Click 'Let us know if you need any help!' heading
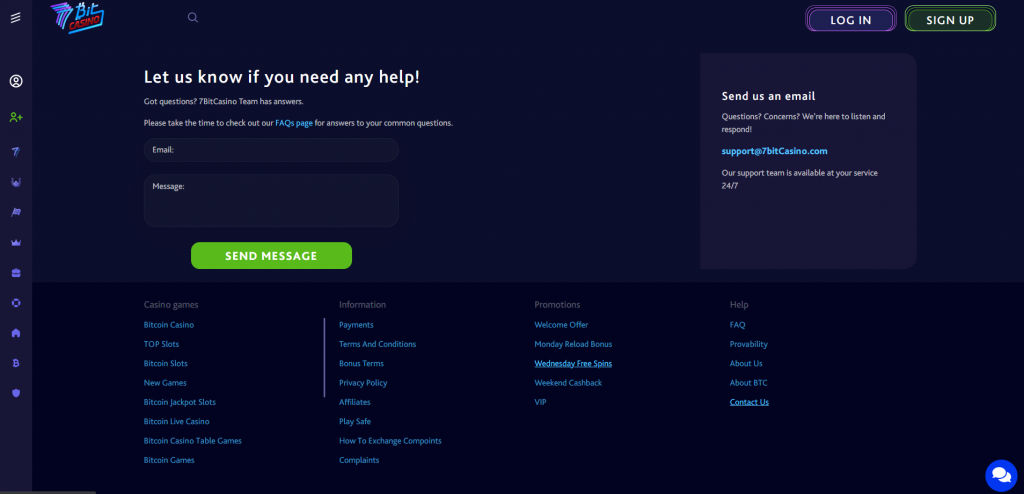The image size is (1024, 494). coord(281,77)
